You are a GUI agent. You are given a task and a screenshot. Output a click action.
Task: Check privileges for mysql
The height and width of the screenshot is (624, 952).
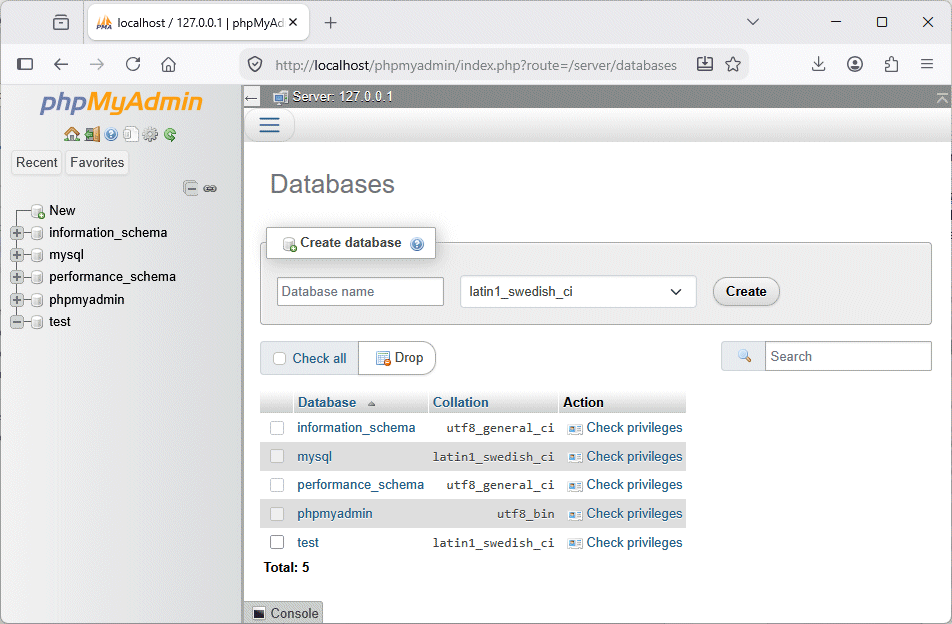coord(625,456)
